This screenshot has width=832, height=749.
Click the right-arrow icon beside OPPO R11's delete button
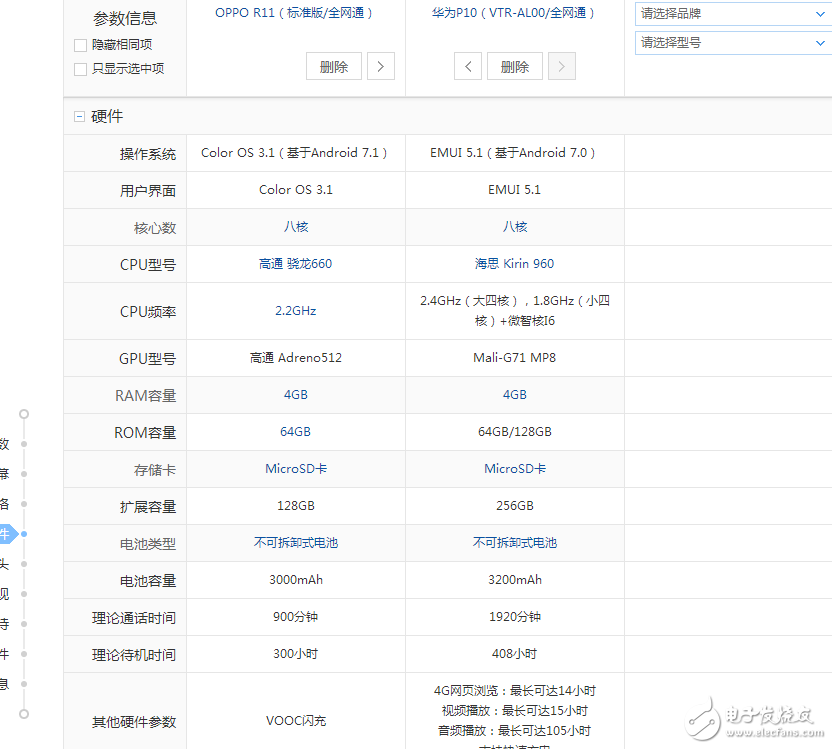(380, 65)
